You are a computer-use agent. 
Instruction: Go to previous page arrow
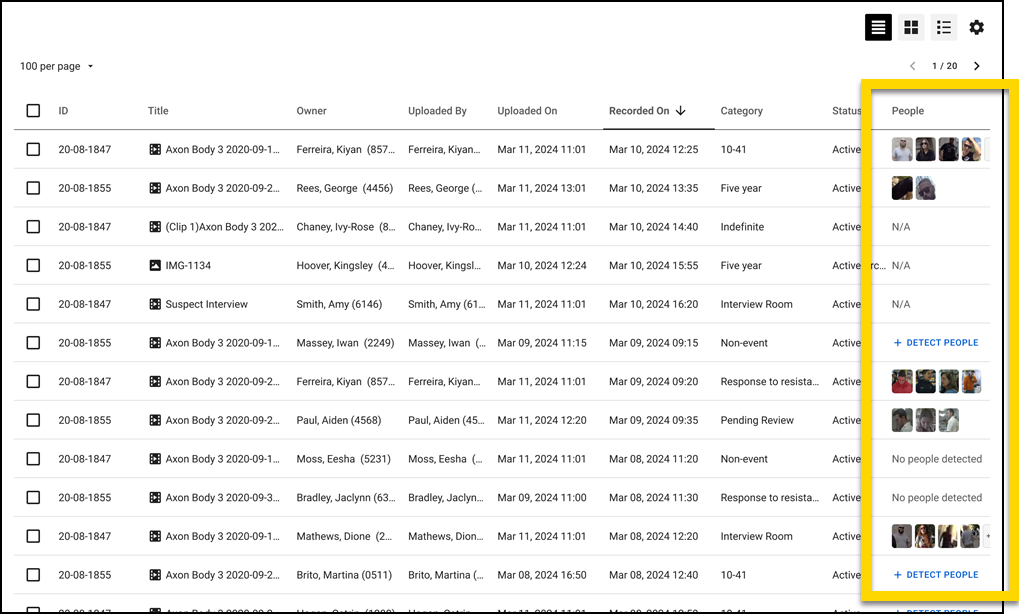click(x=912, y=66)
